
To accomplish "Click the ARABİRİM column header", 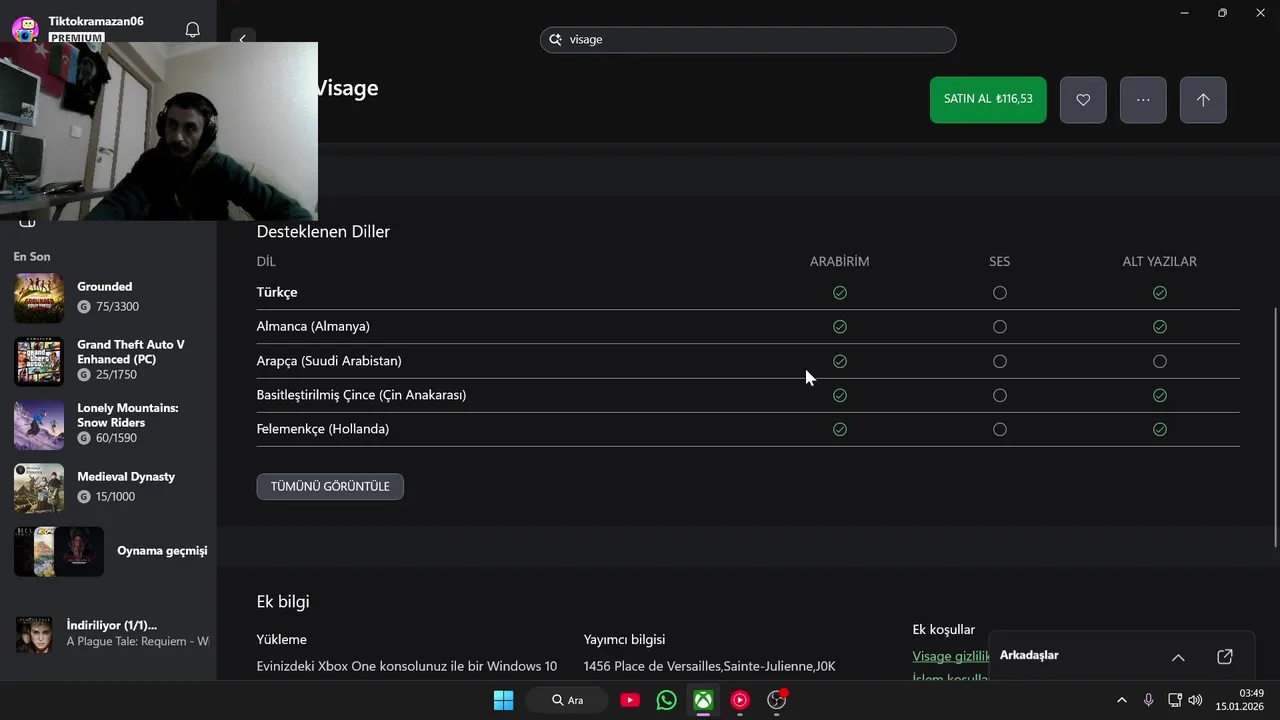I will (840, 261).
